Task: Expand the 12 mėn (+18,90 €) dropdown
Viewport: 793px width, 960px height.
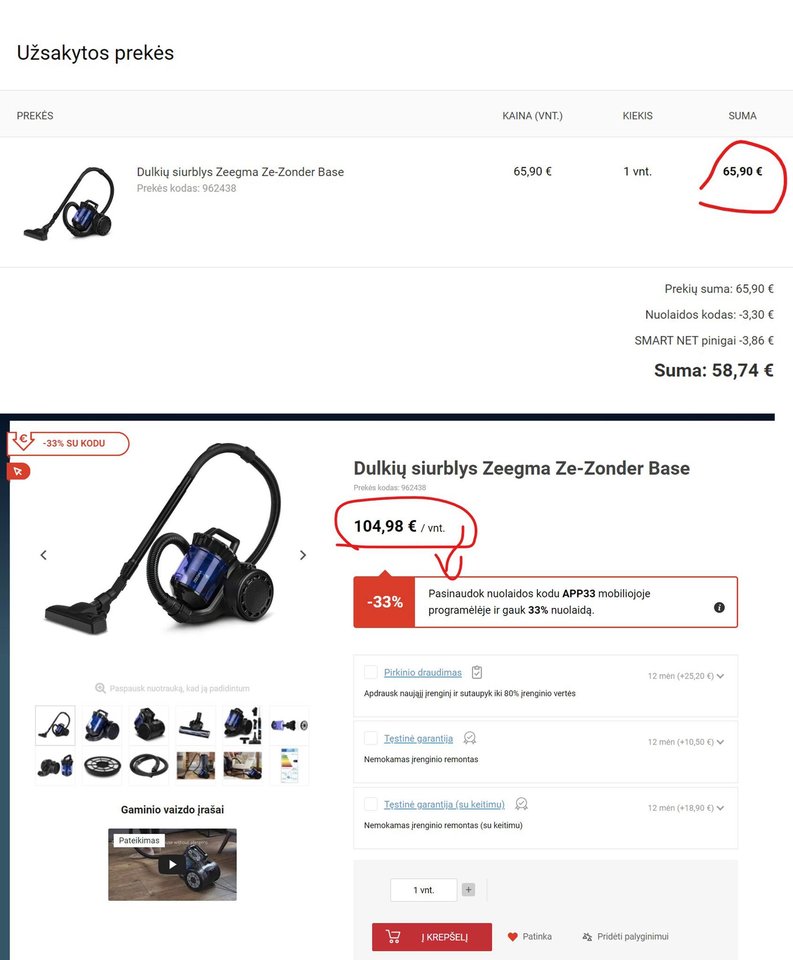Action: (x=686, y=808)
